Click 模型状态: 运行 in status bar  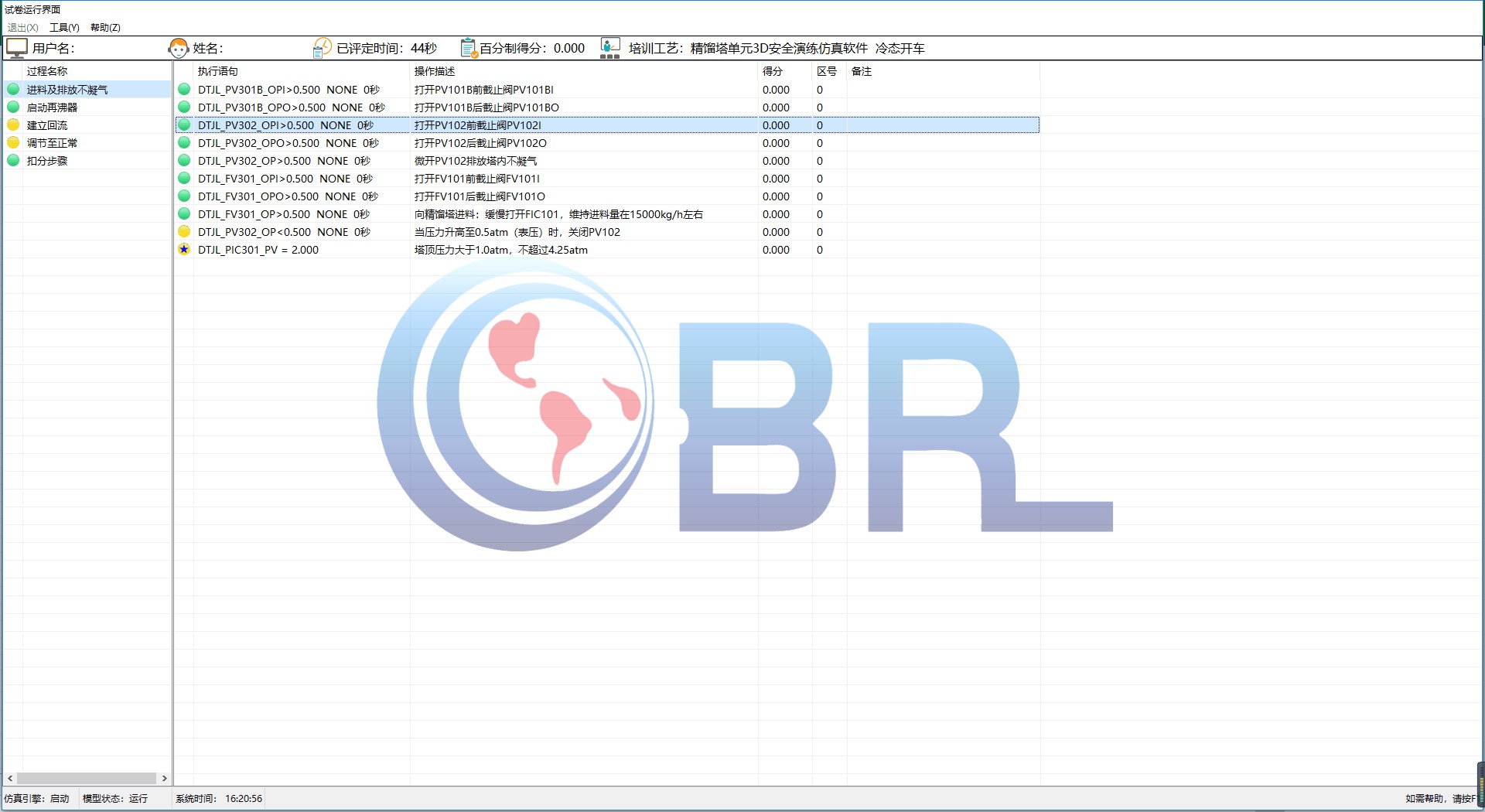[115, 799]
